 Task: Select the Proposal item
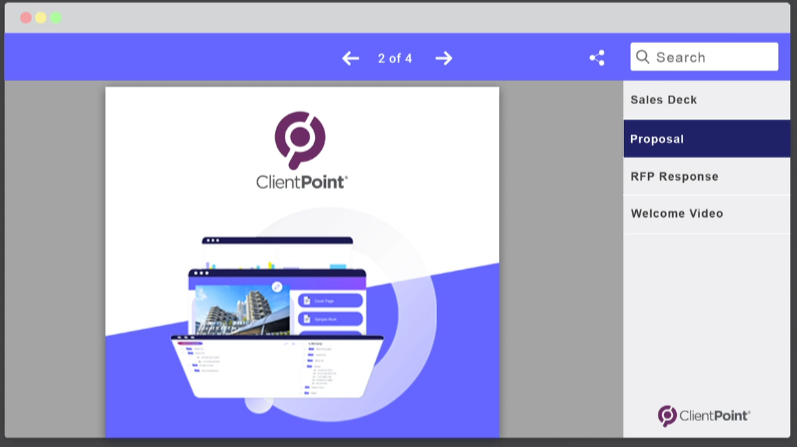point(707,139)
